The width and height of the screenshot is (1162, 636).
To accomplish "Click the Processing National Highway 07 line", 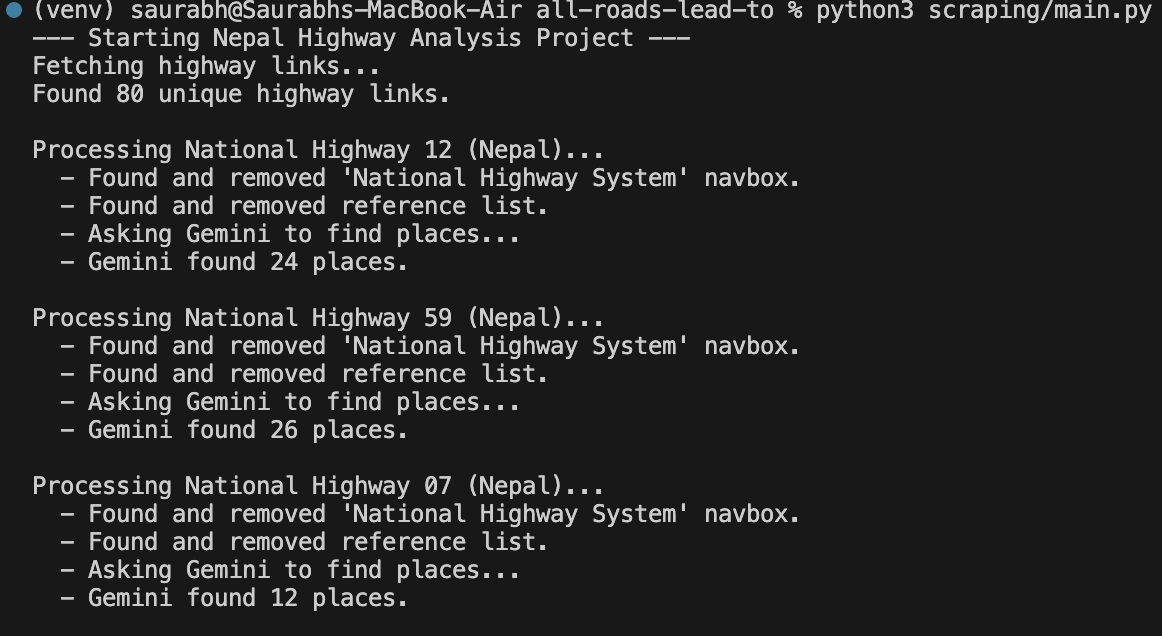I will [x=318, y=486].
